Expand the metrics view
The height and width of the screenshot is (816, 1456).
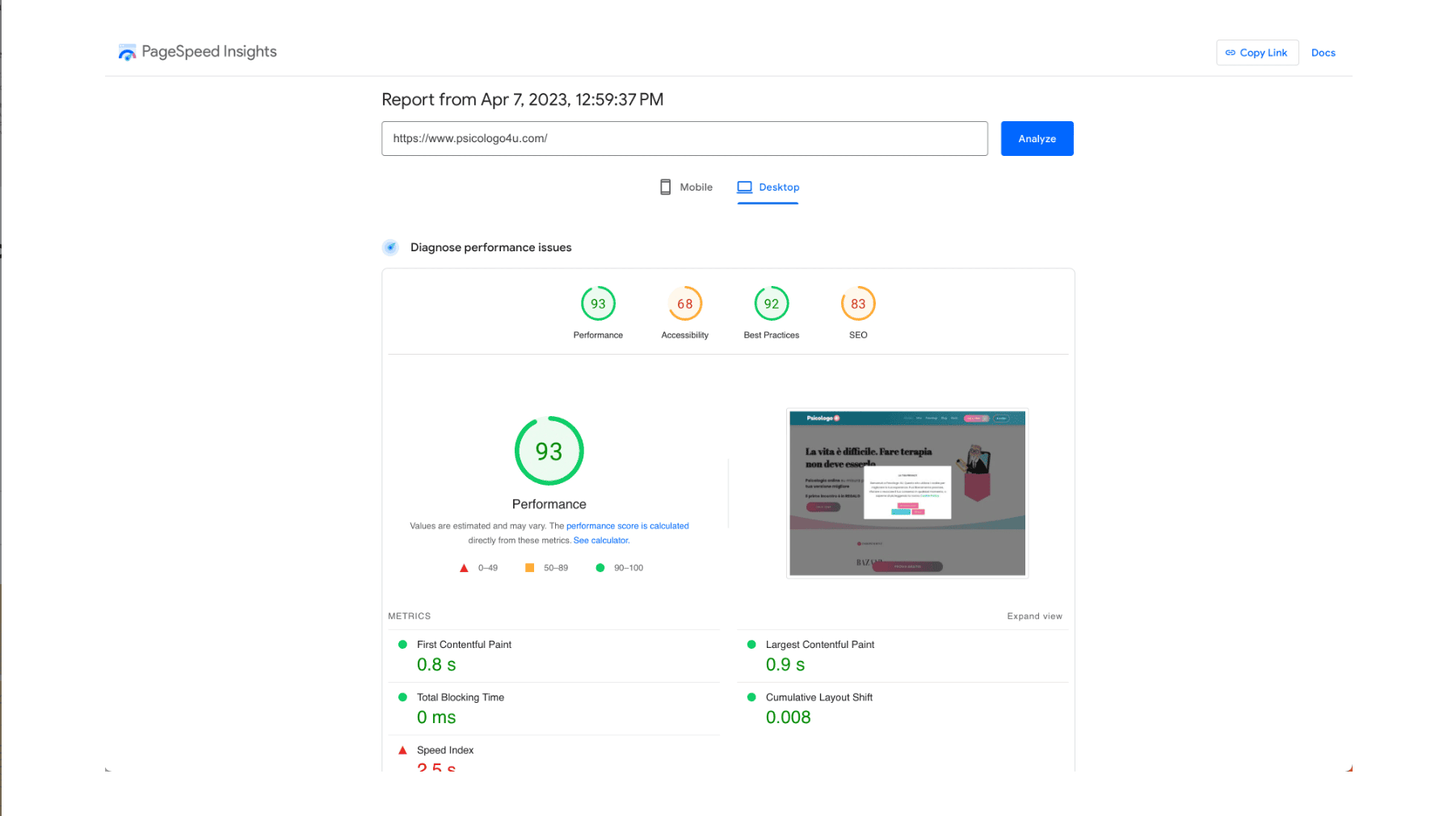(1034, 616)
